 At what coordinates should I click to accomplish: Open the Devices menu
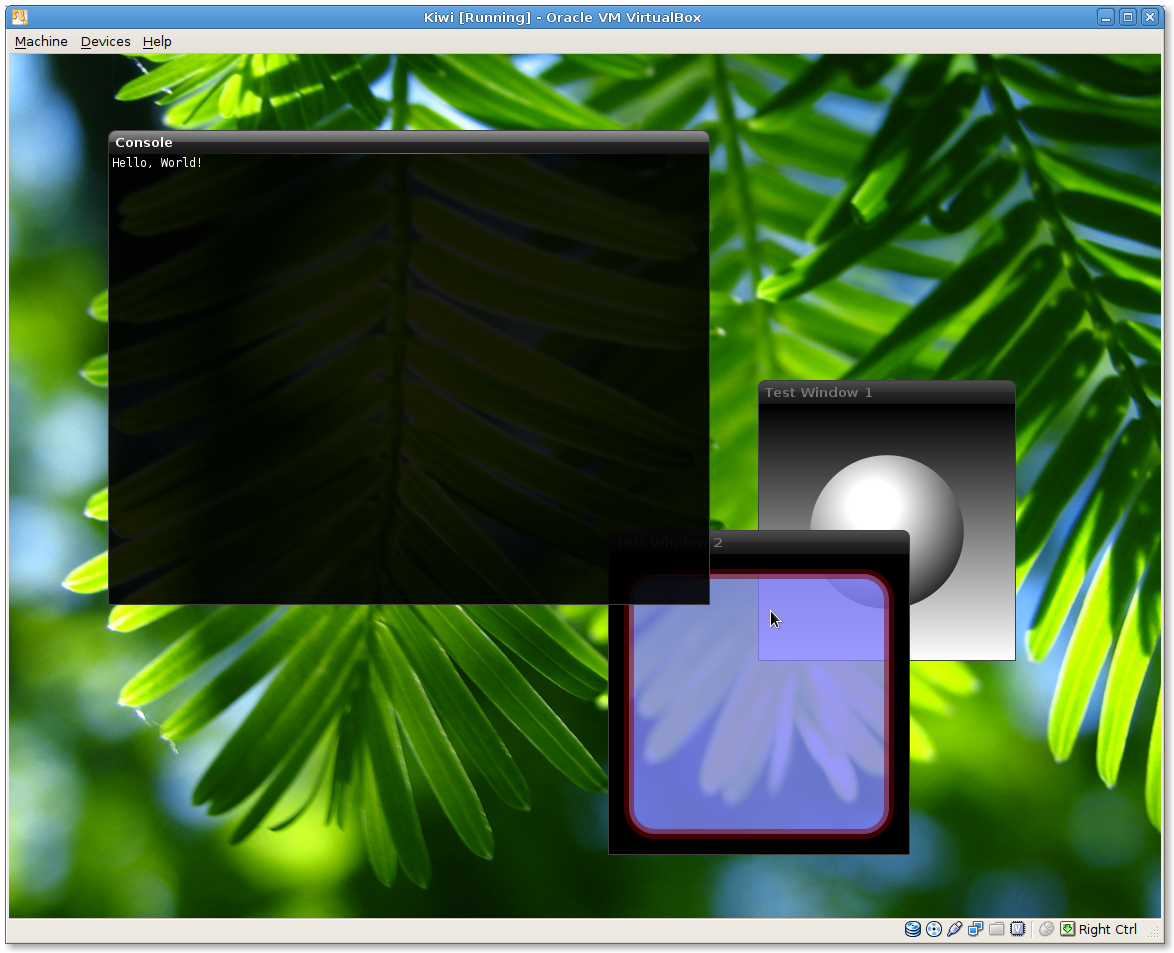pyautogui.click(x=106, y=42)
